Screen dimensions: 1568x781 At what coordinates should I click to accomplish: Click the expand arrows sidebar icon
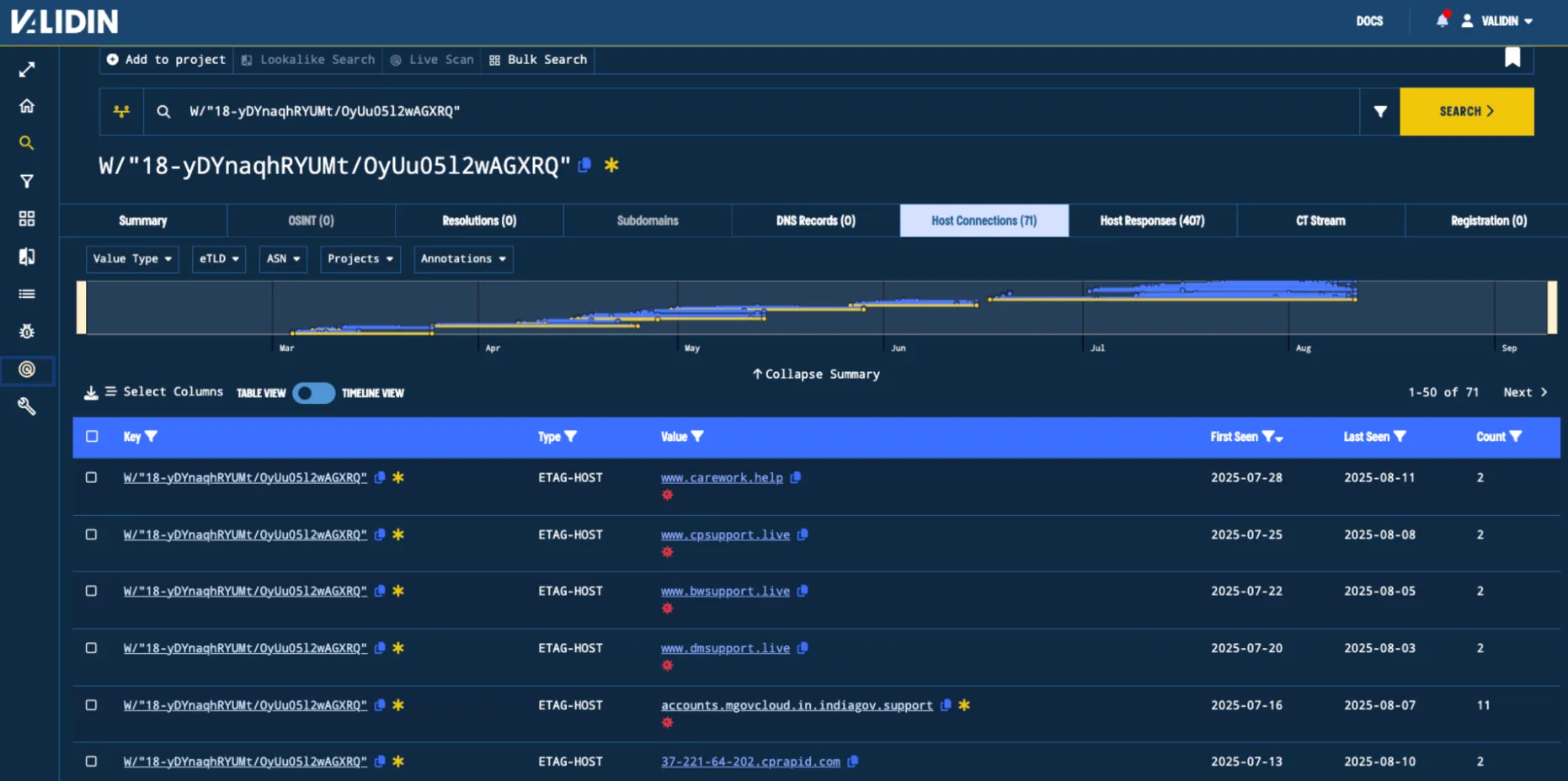point(27,69)
